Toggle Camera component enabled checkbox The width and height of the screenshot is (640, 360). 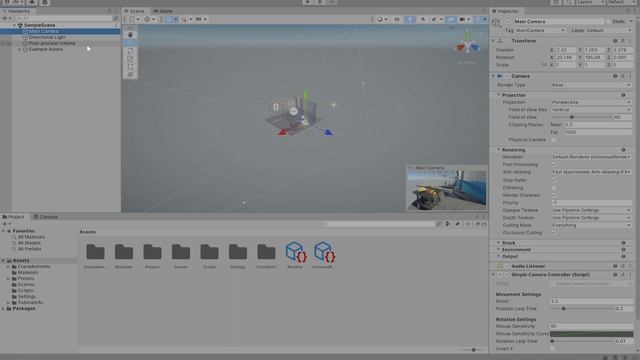tap(507, 76)
